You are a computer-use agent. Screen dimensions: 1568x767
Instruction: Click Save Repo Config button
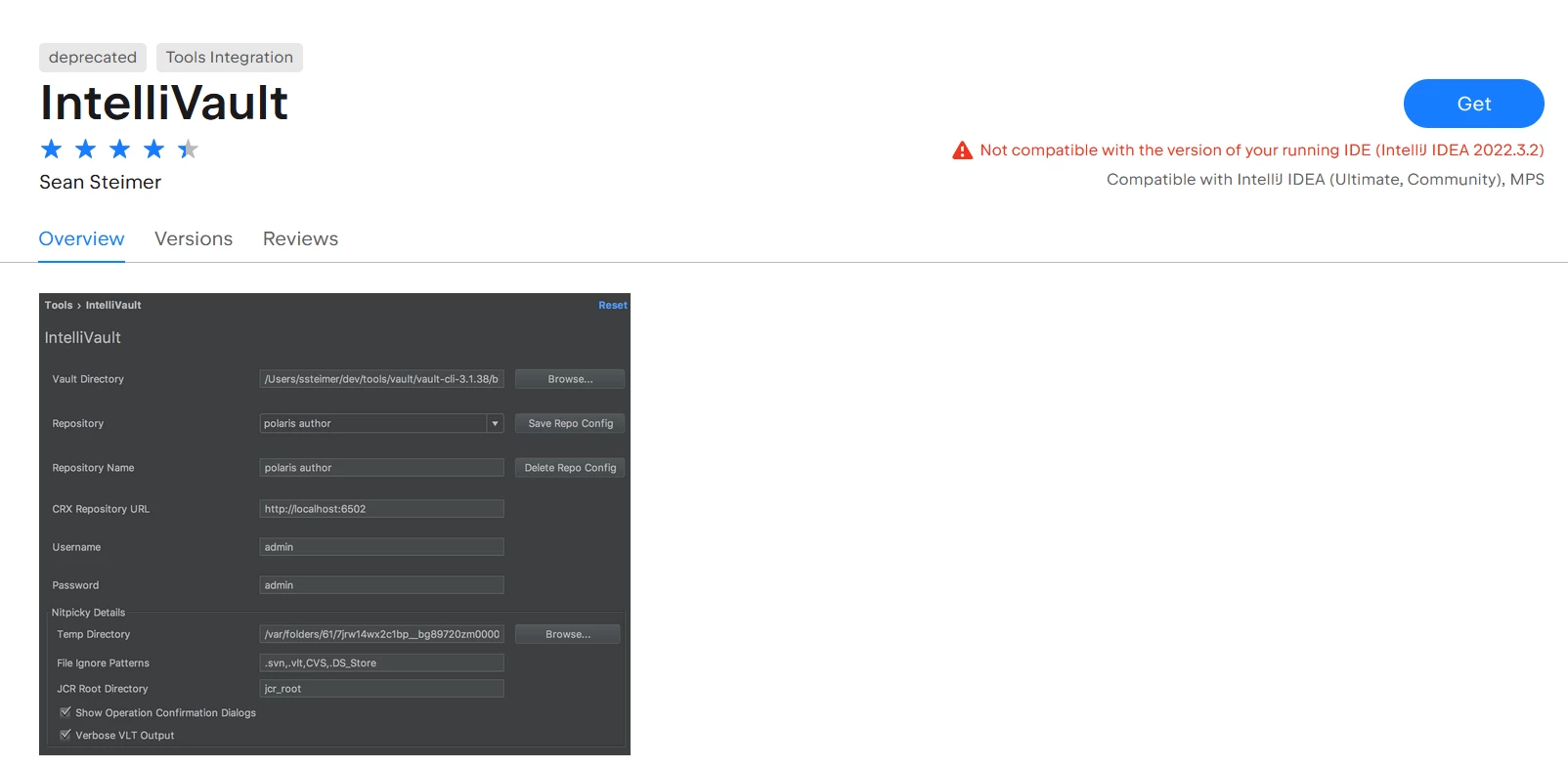click(x=570, y=424)
